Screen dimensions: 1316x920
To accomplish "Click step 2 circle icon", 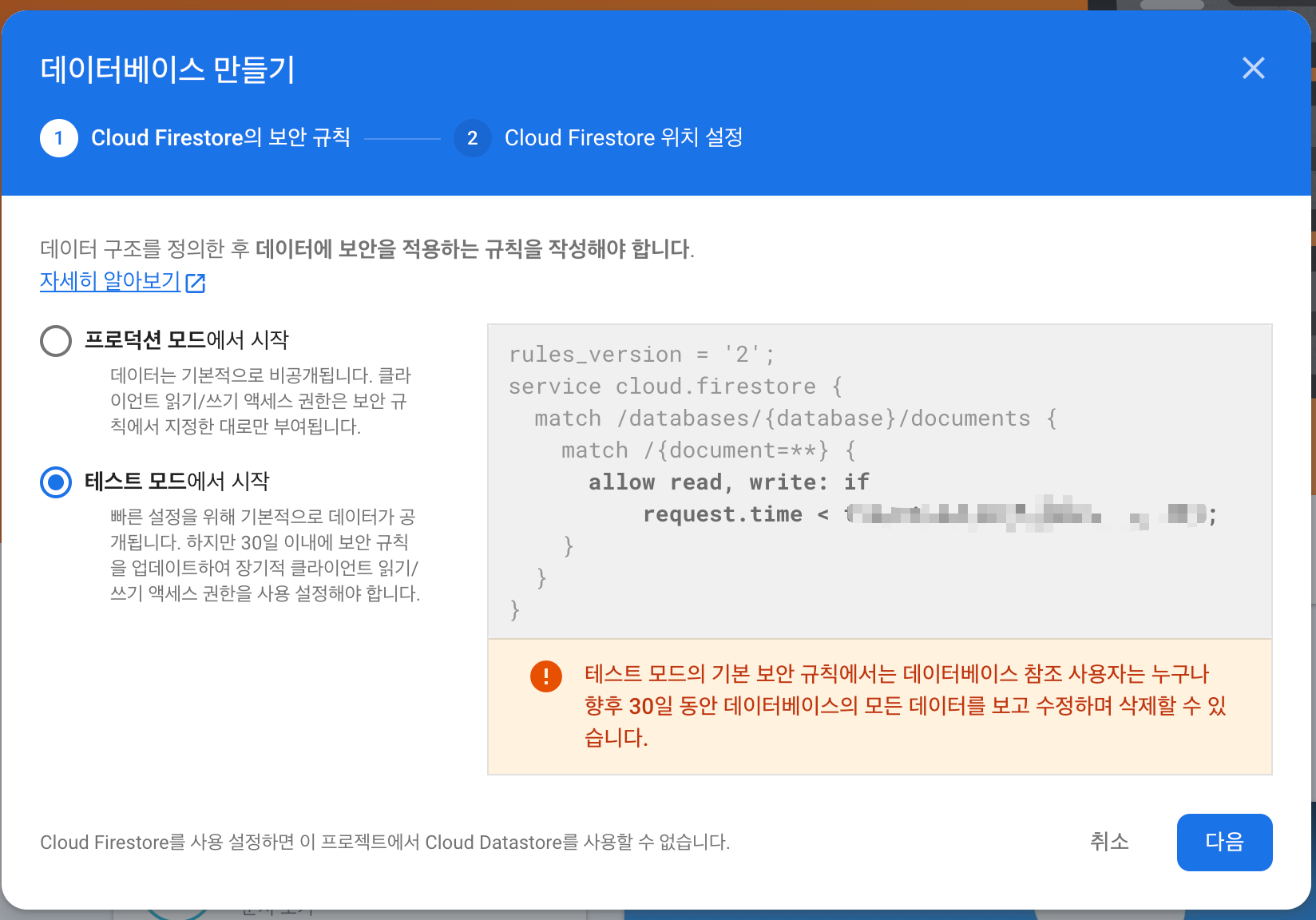I will [473, 138].
